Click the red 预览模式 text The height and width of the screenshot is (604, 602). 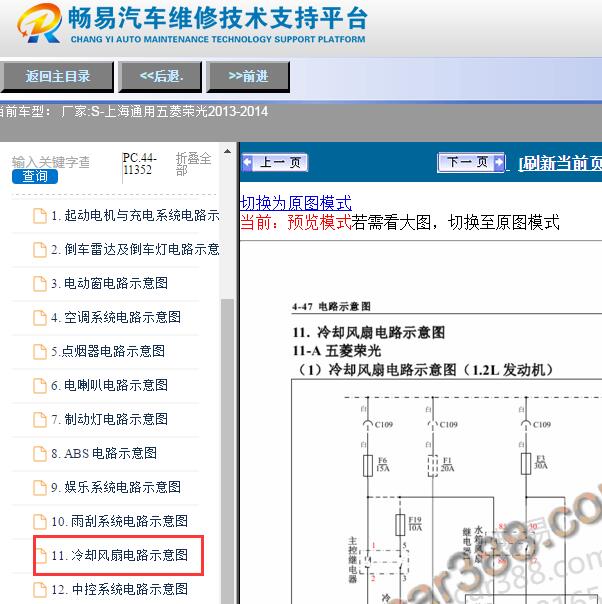click(319, 222)
